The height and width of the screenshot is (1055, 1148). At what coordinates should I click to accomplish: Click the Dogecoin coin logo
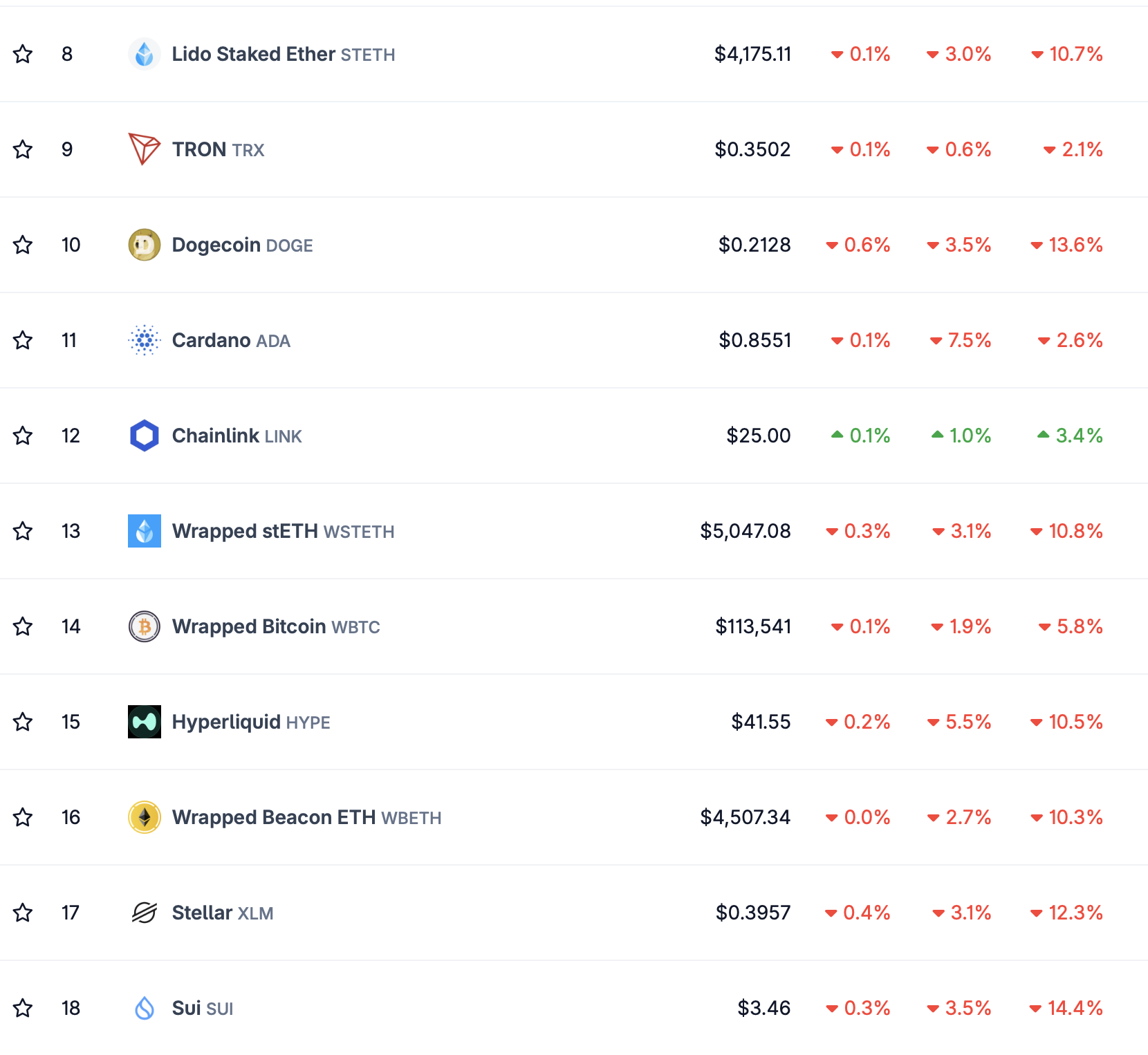tap(145, 245)
